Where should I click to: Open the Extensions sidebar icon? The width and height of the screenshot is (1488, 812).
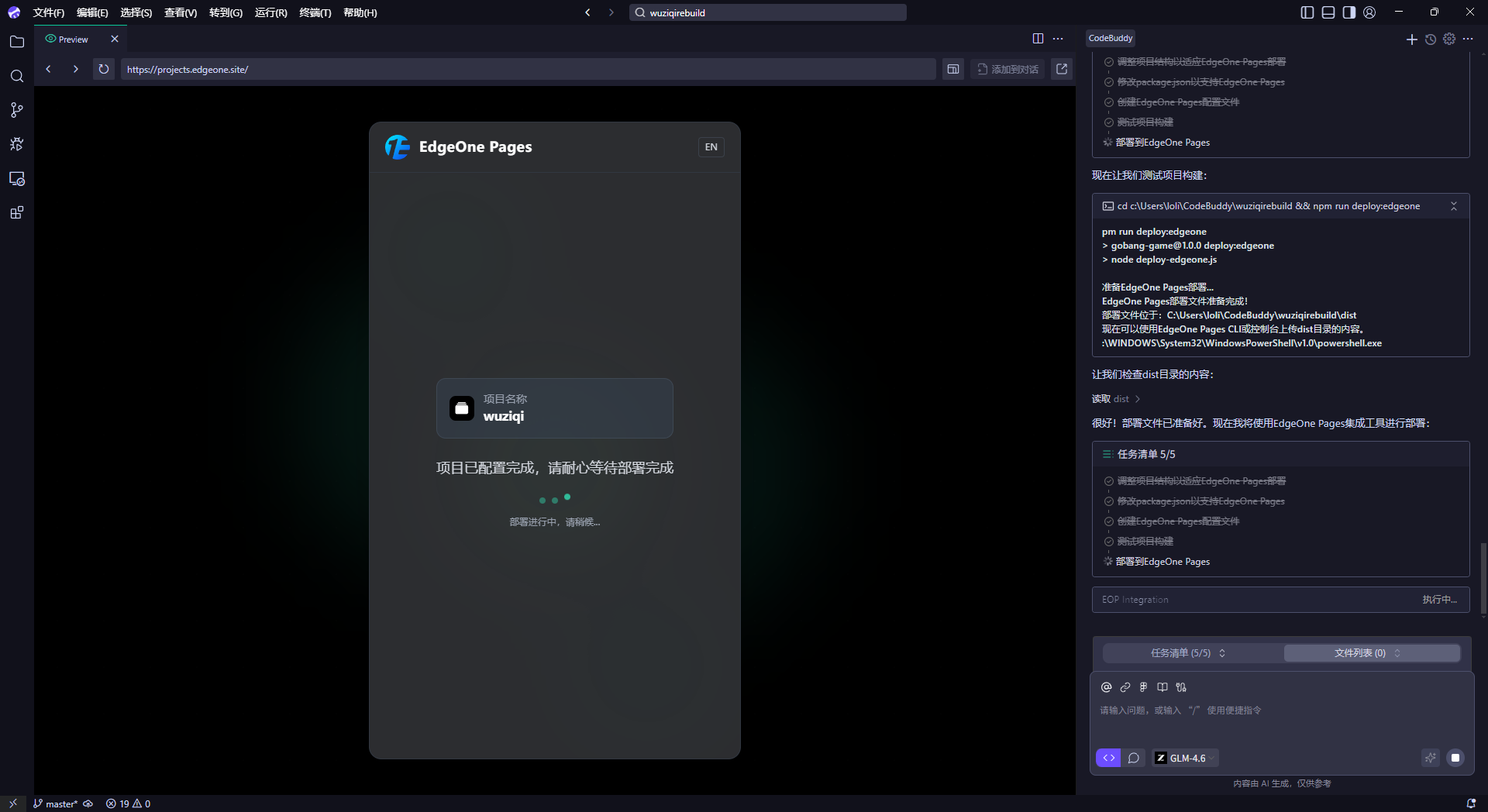click(x=17, y=212)
